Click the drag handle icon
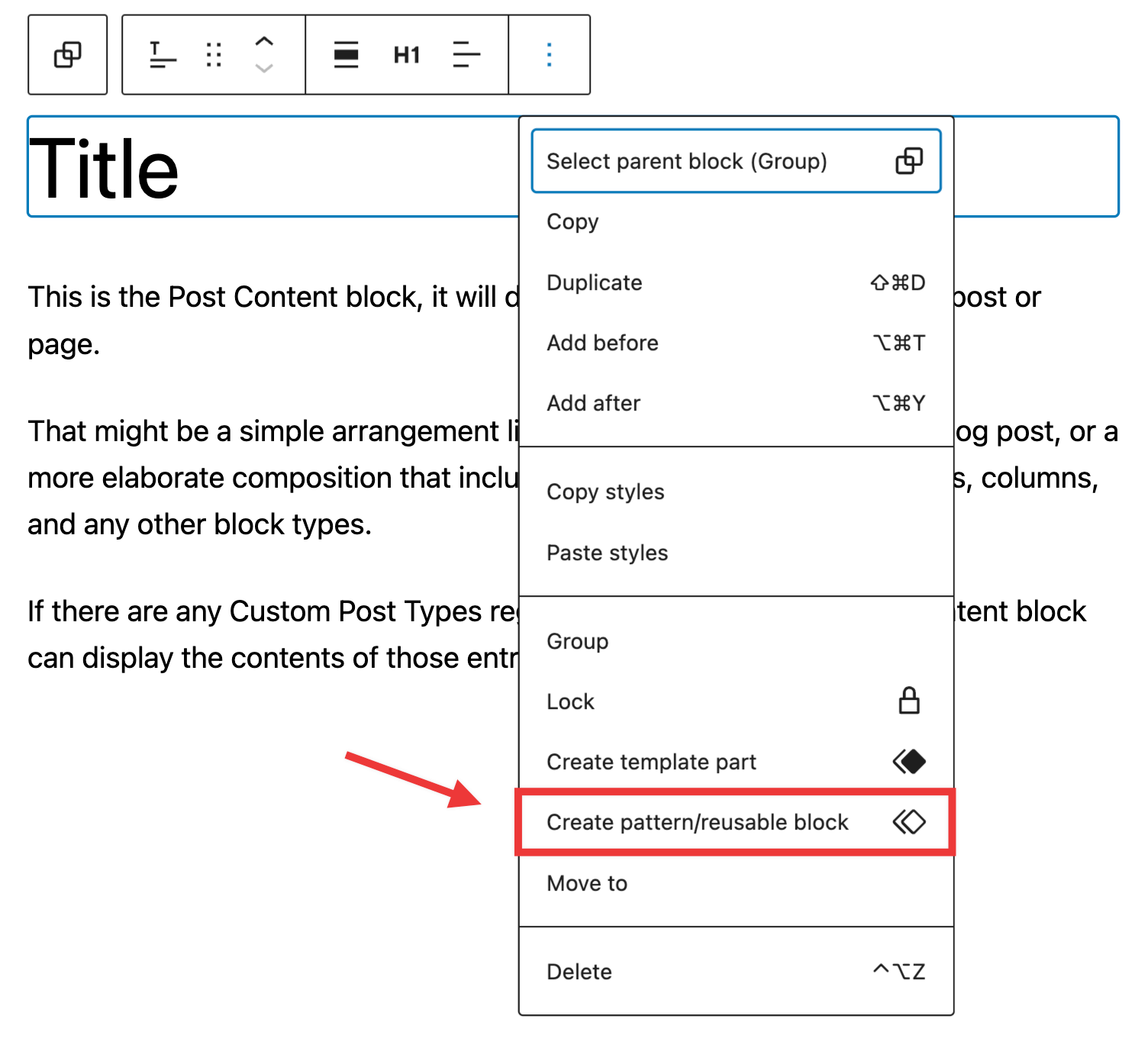Viewport: 1148px width, 1038px height. pyautogui.click(x=214, y=55)
